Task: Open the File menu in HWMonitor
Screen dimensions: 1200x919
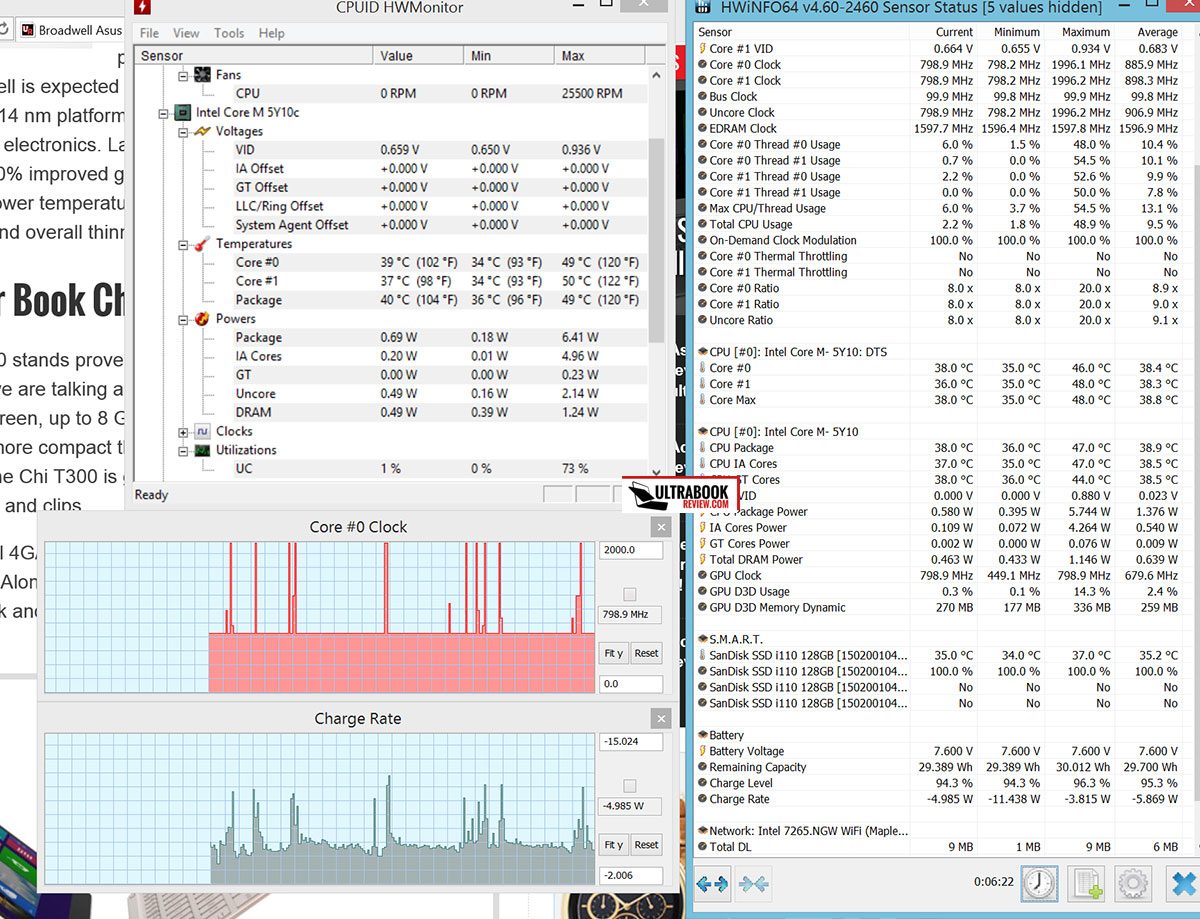Action: pos(150,33)
